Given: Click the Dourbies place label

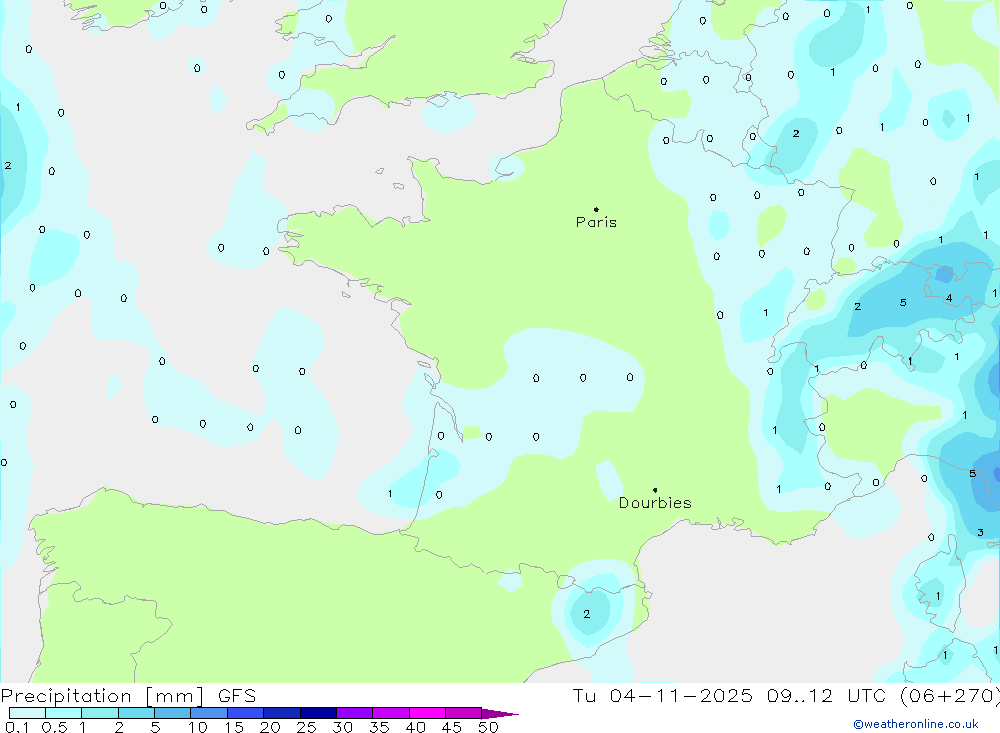Looking at the screenshot, I should pos(655,503).
